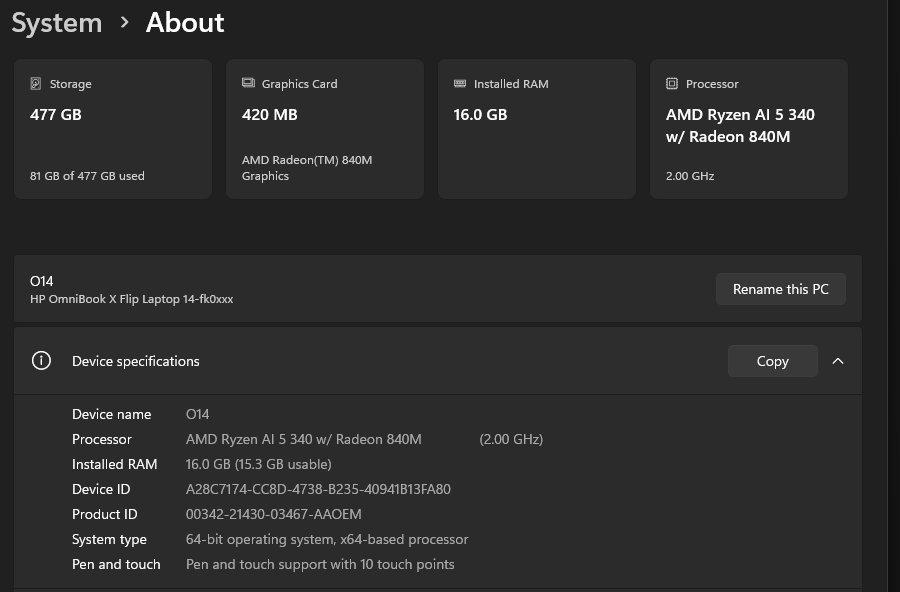Viewport: 900px width, 592px height.
Task: Click the breadcrumb arrow before About
Action: [x=124, y=22]
